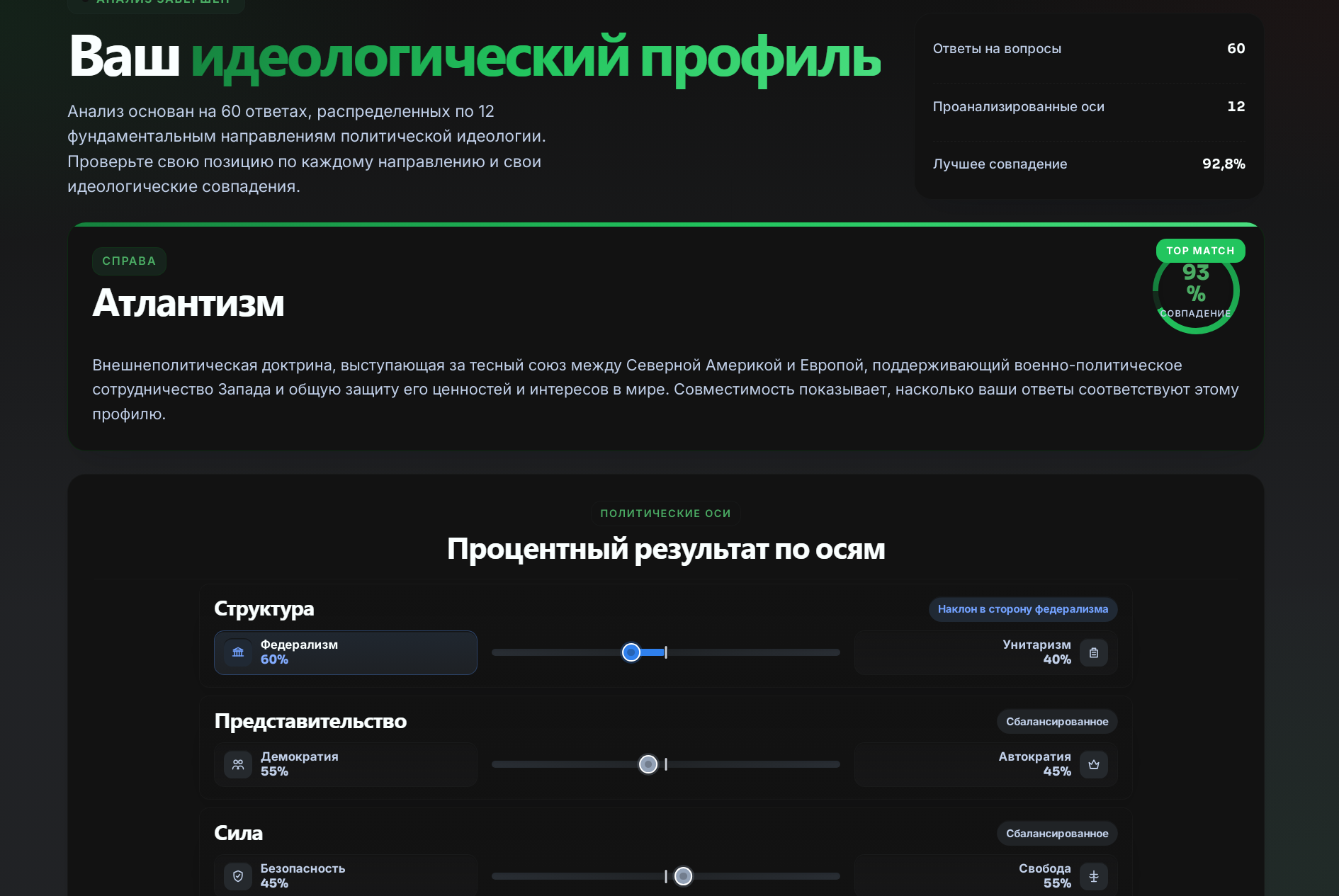Click the Security shield icon
Screen dimensions: 1339x896
[x=238, y=876]
